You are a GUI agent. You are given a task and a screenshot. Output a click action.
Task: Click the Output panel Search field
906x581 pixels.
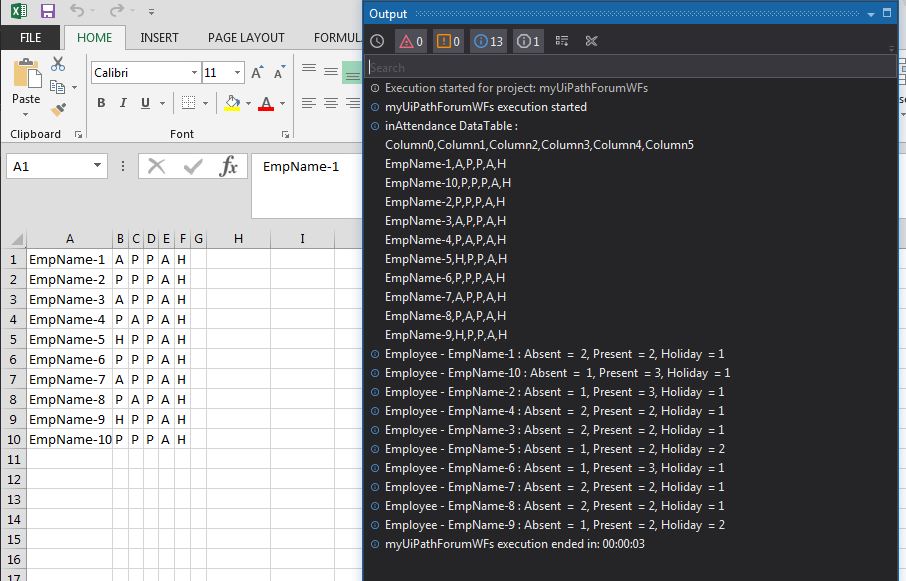[x=632, y=68]
